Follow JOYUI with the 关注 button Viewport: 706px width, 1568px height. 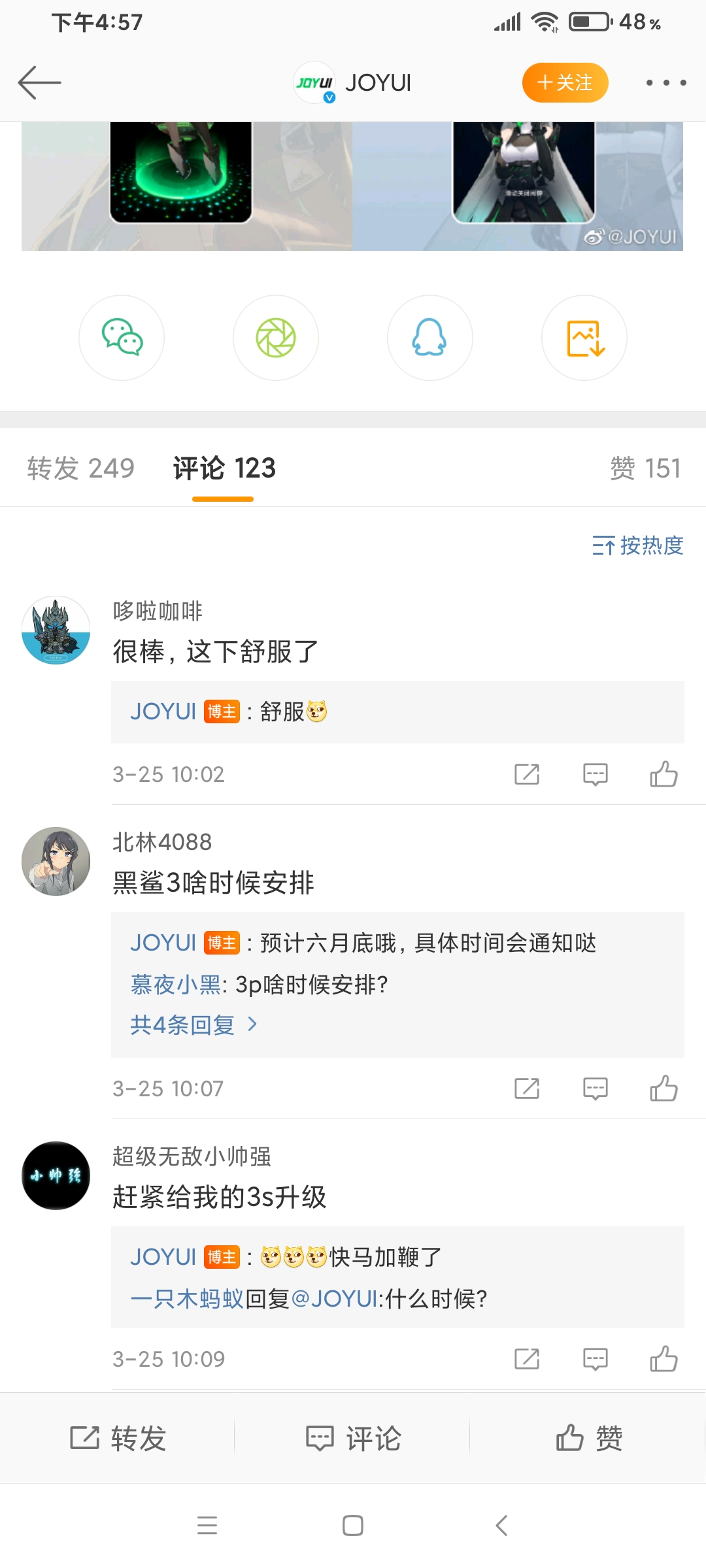pyautogui.click(x=565, y=83)
